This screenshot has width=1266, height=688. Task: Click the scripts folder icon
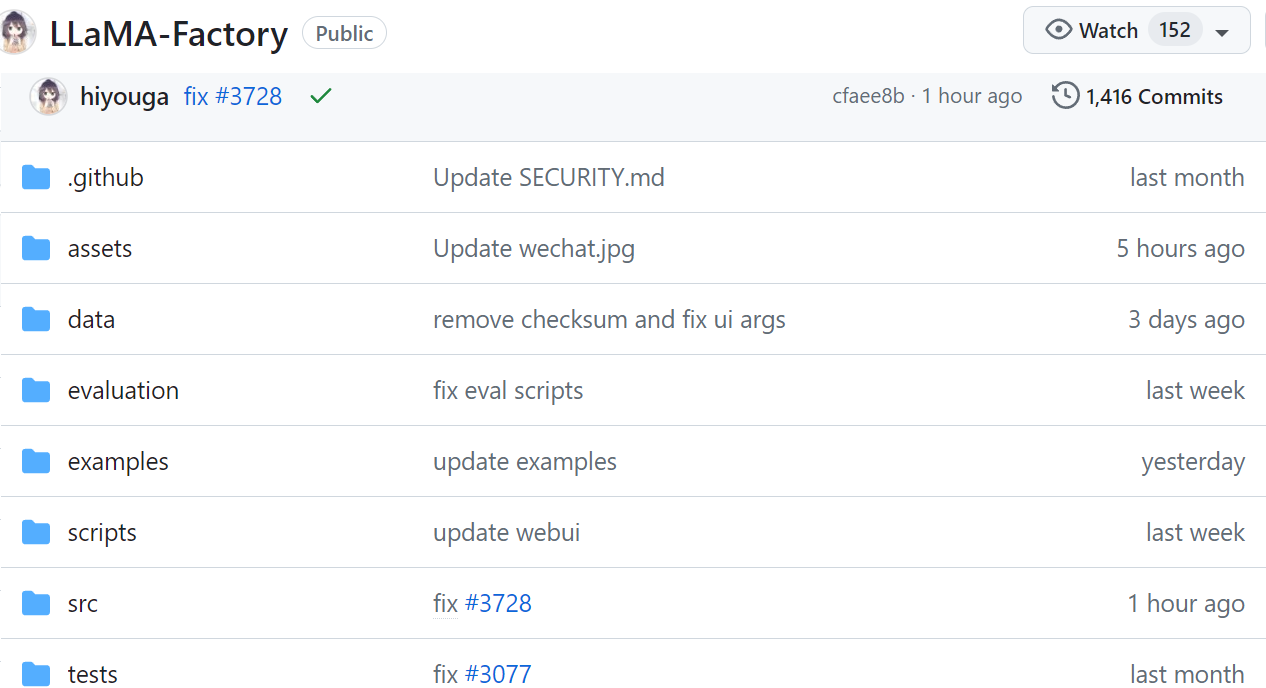[36, 533]
